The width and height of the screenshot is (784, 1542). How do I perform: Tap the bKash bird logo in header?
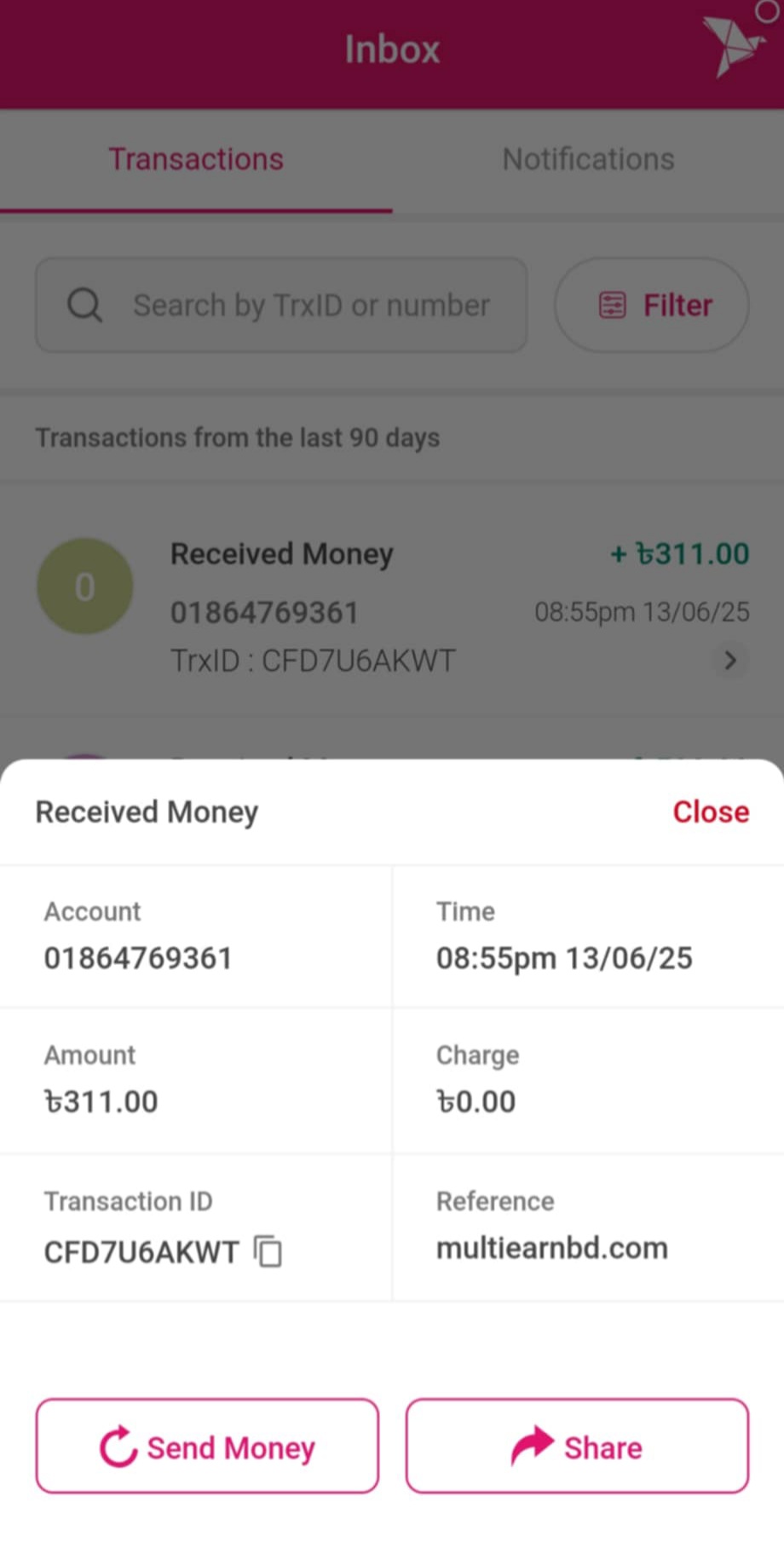pyautogui.click(x=731, y=45)
